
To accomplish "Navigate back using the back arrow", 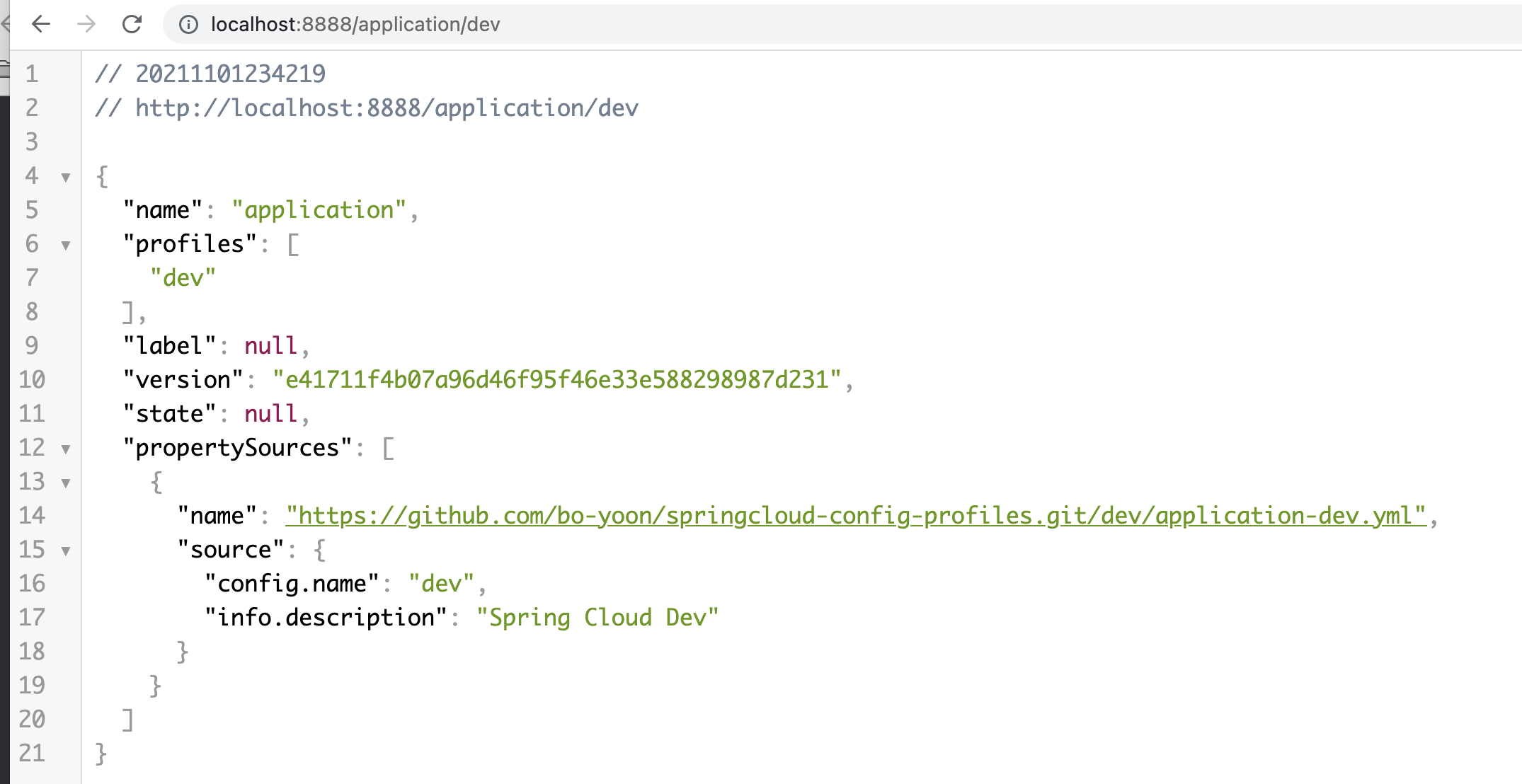I will pos(42,24).
